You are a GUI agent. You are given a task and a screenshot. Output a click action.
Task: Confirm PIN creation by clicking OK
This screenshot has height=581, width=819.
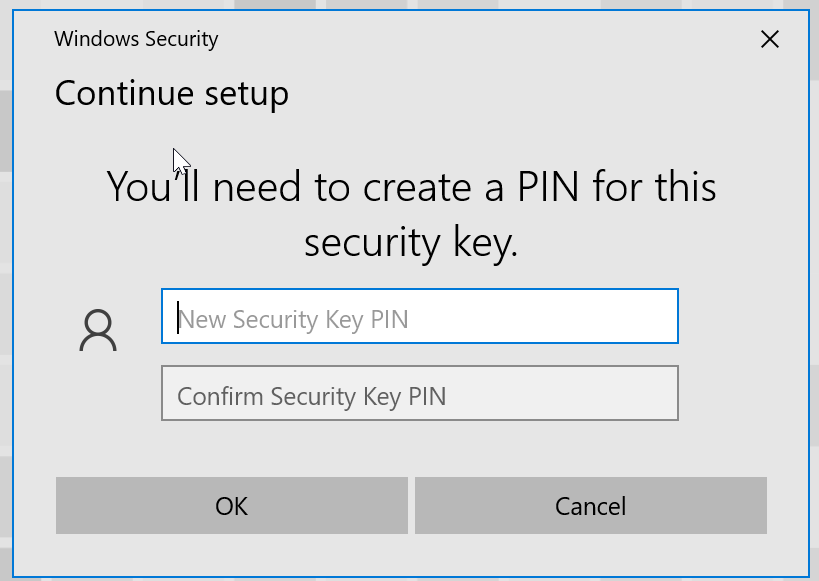(231, 506)
